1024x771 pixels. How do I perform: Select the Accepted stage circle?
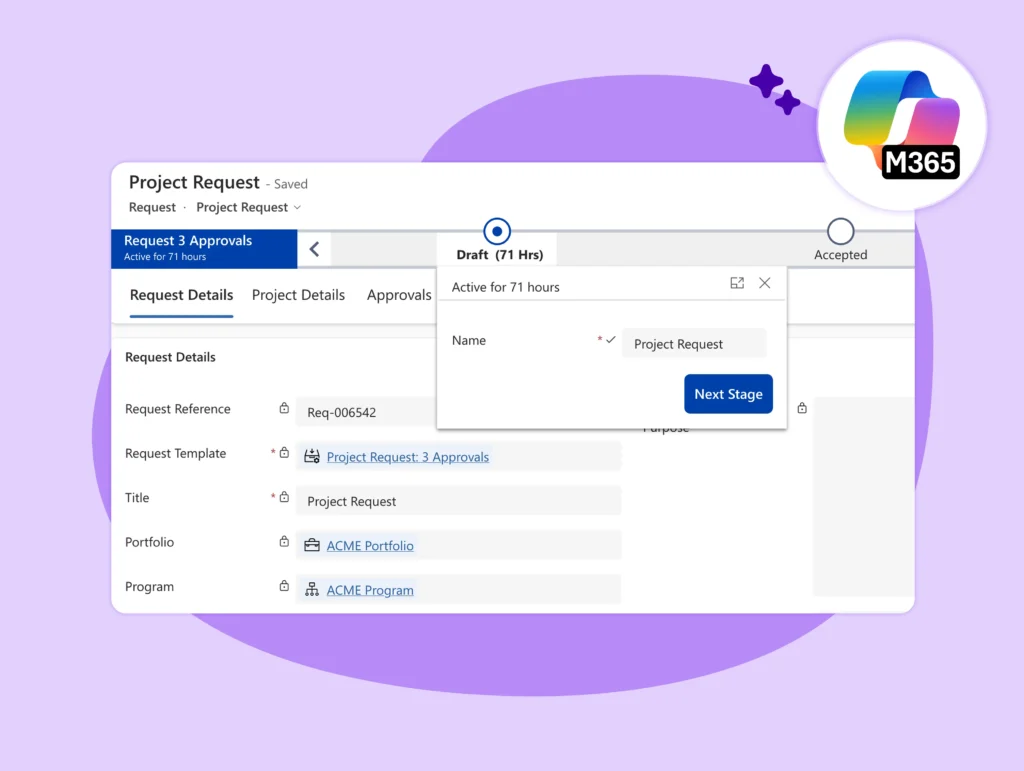coord(840,231)
